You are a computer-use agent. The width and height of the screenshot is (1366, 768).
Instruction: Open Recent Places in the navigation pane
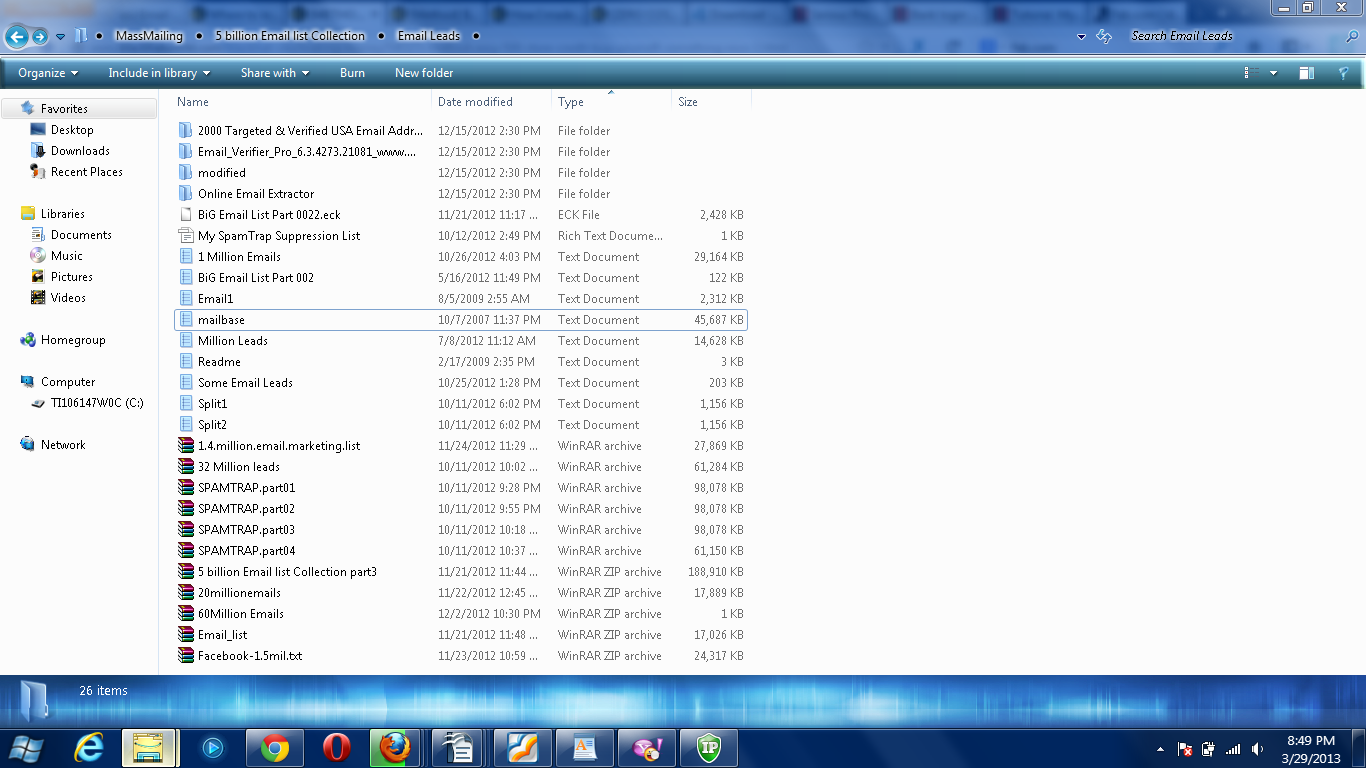point(86,172)
